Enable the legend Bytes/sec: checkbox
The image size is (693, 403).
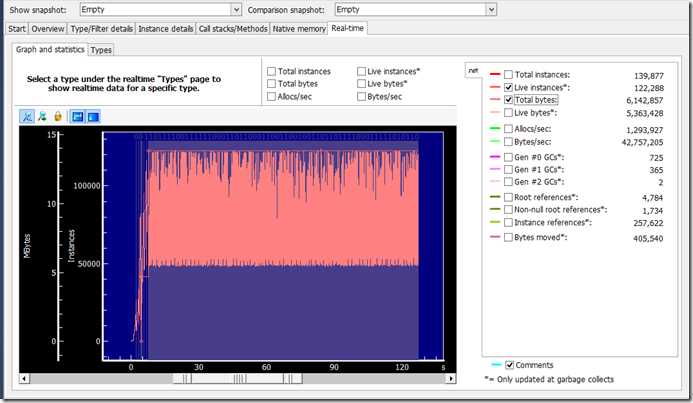(508, 142)
